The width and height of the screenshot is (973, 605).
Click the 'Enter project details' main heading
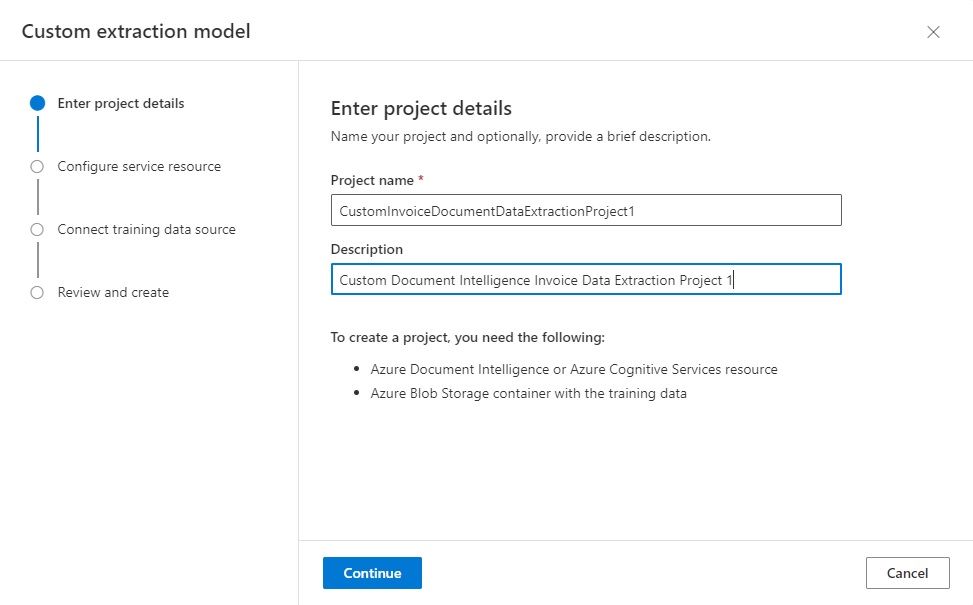(x=421, y=108)
